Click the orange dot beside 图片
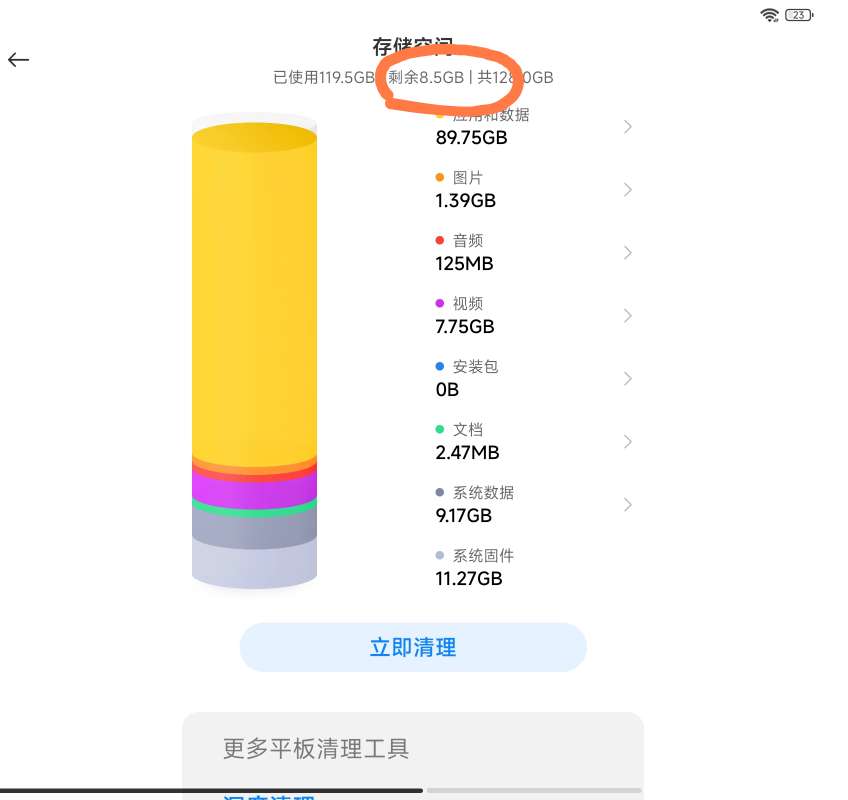This screenshot has height=800, width=848. click(x=440, y=178)
